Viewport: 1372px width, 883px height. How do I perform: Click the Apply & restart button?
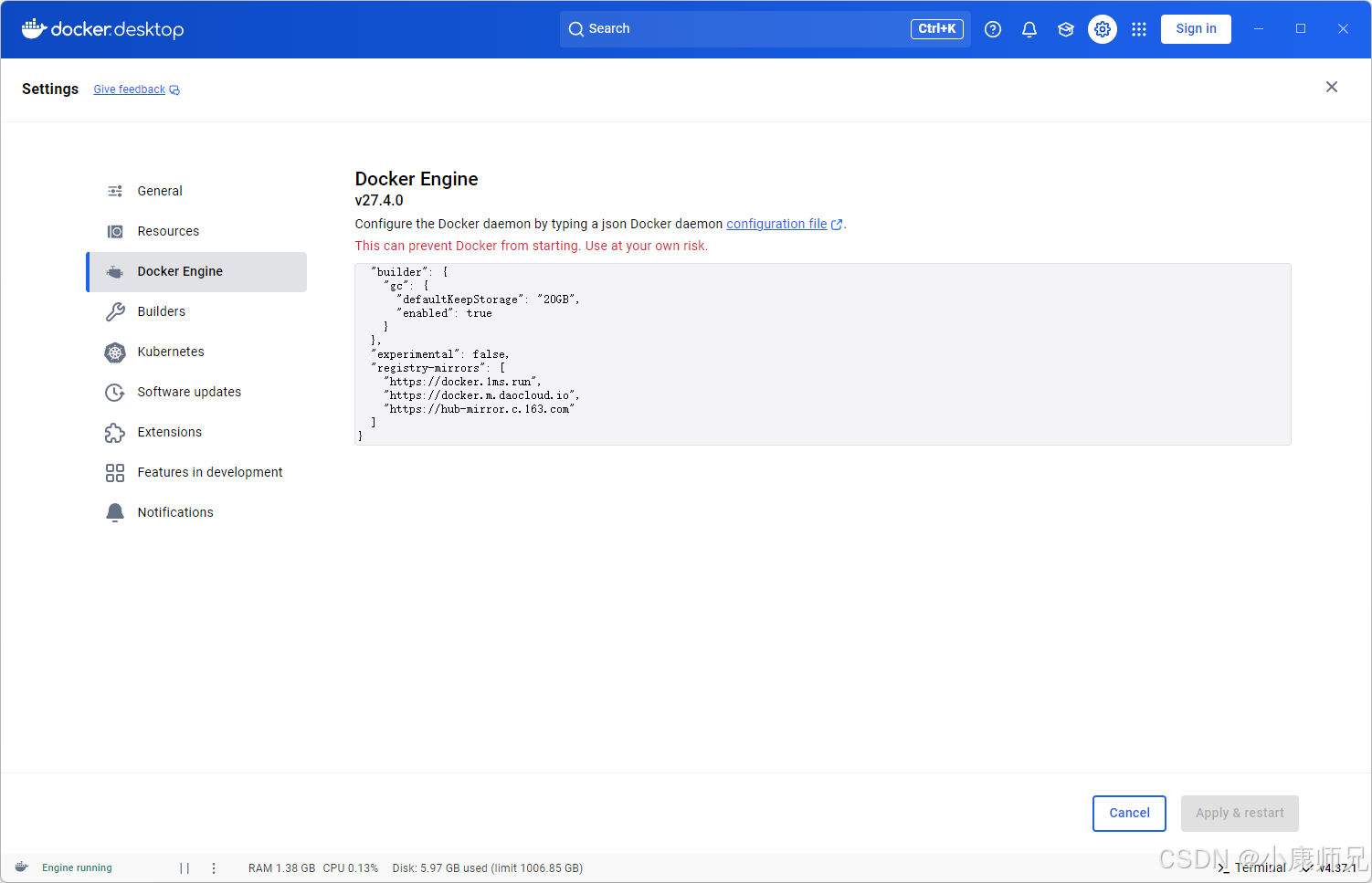pyautogui.click(x=1240, y=814)
